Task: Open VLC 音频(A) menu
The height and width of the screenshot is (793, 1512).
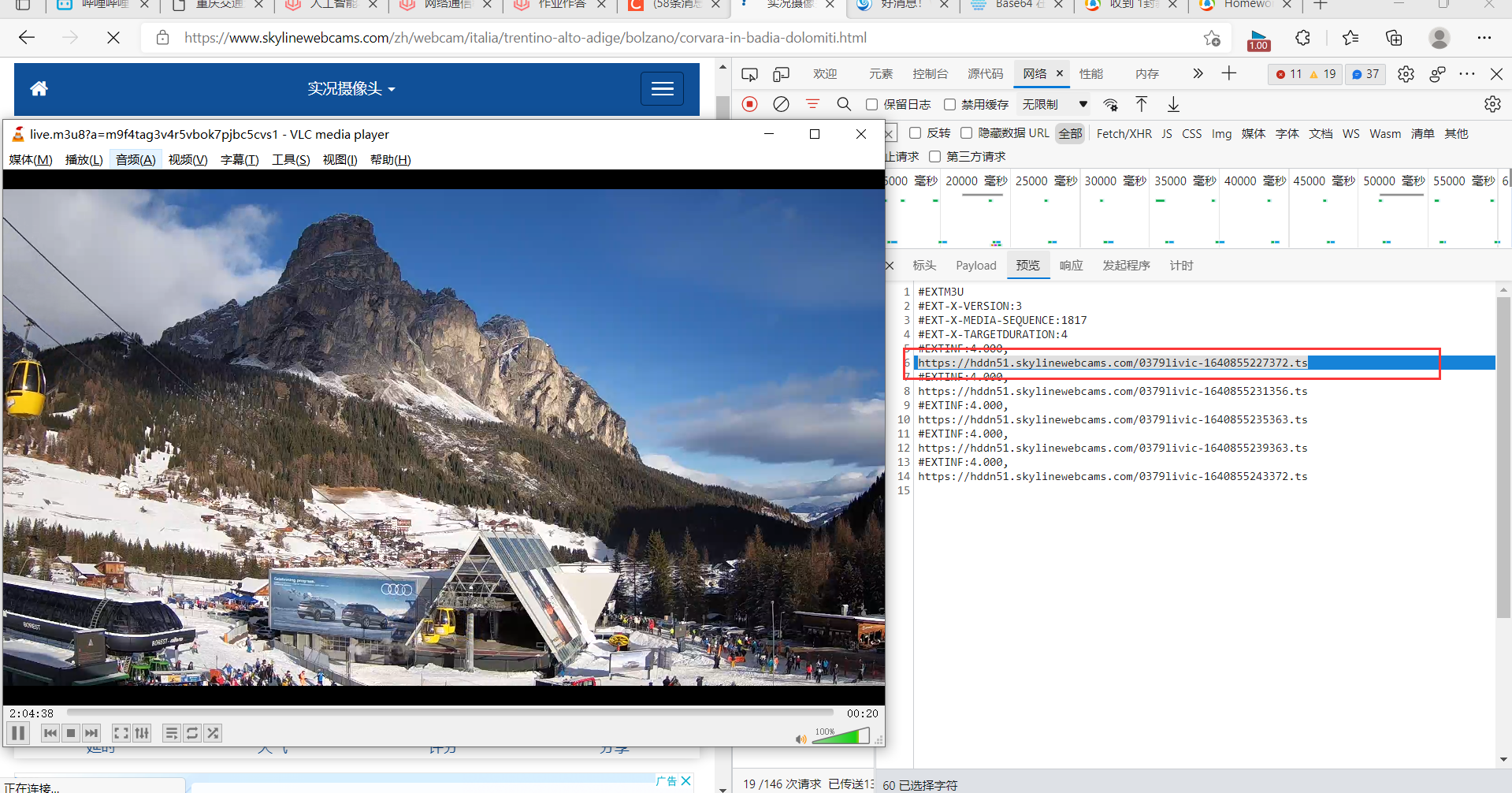Action: pos(136,160)
